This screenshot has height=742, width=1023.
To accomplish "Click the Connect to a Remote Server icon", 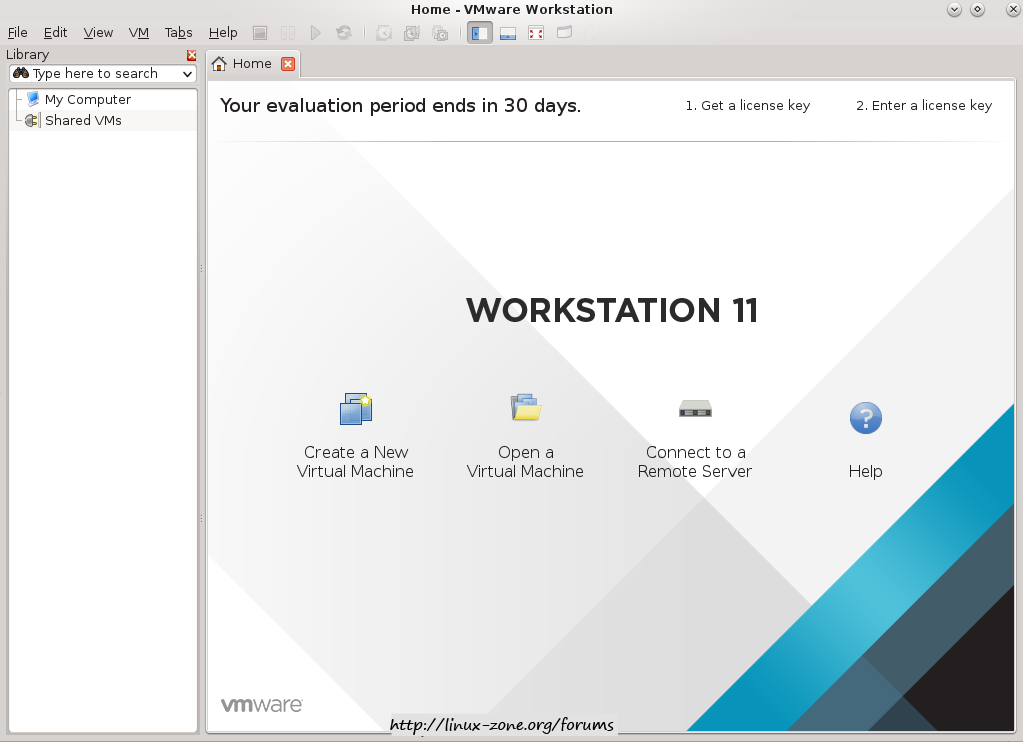I will point(695,408).
